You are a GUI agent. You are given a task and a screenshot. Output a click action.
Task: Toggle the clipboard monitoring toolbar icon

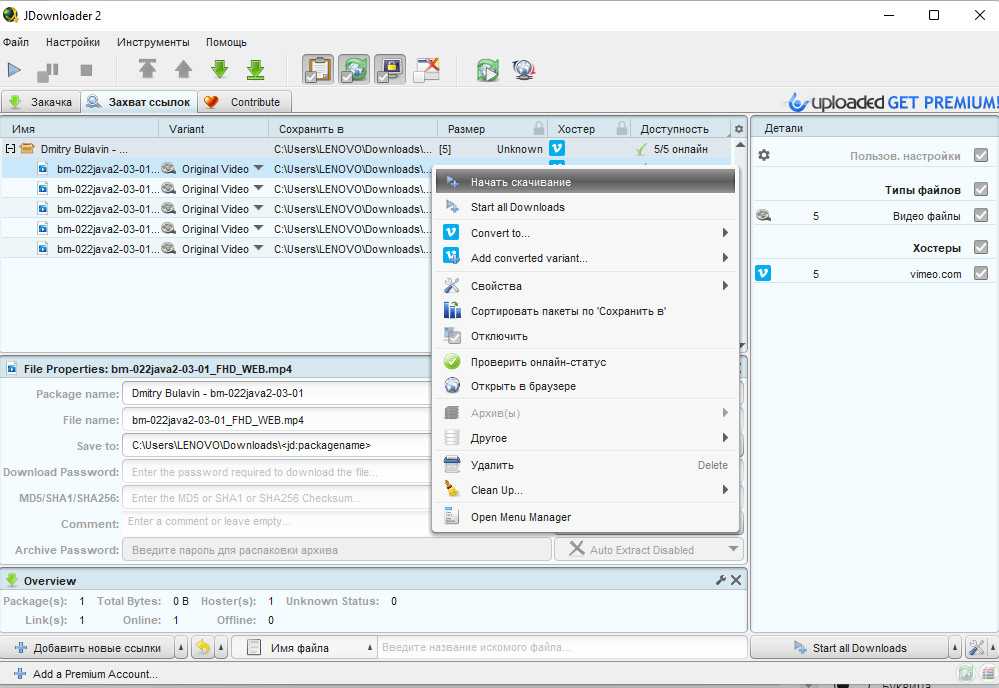click(x=318, y=70)
